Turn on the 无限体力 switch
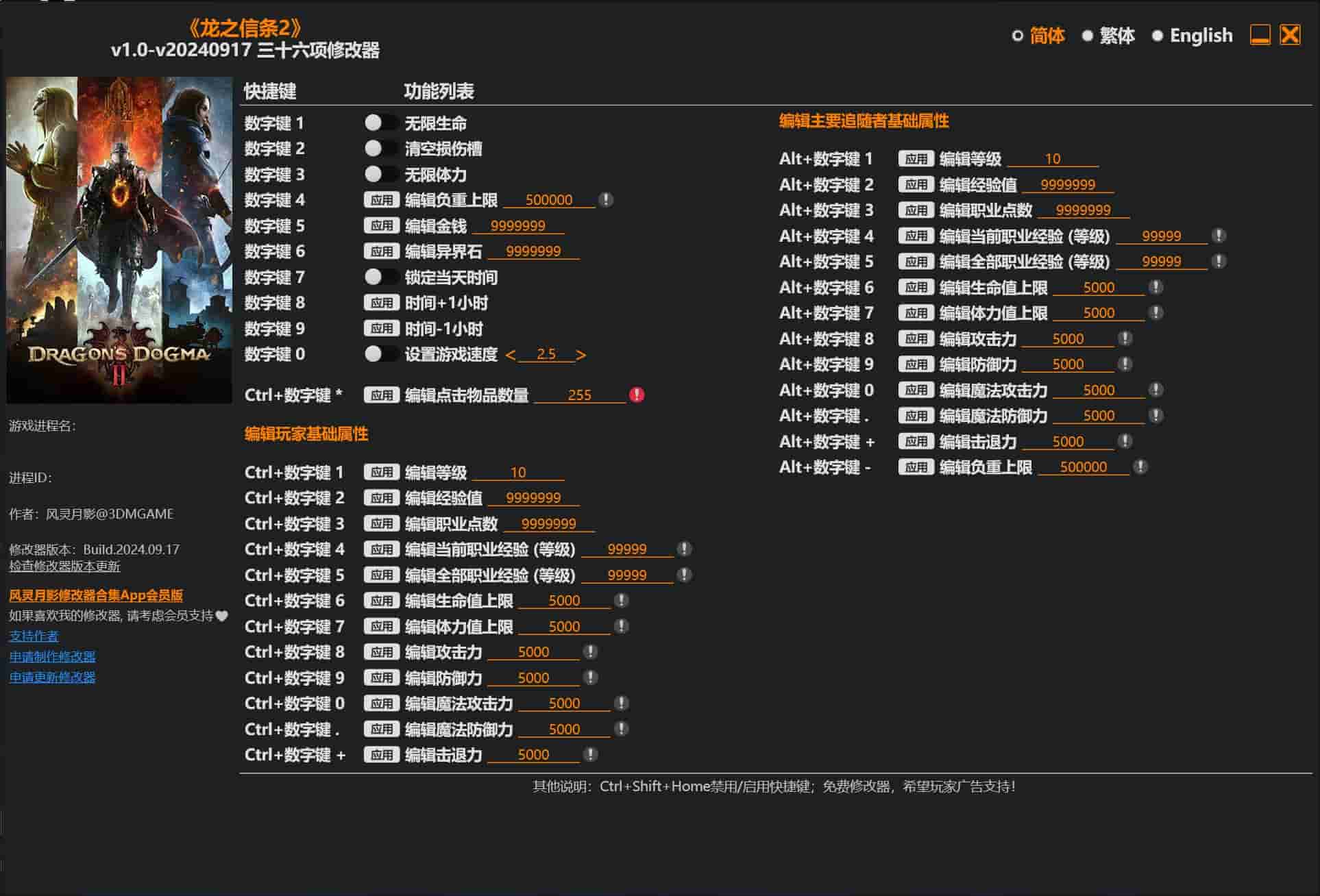 coord(380,175)
